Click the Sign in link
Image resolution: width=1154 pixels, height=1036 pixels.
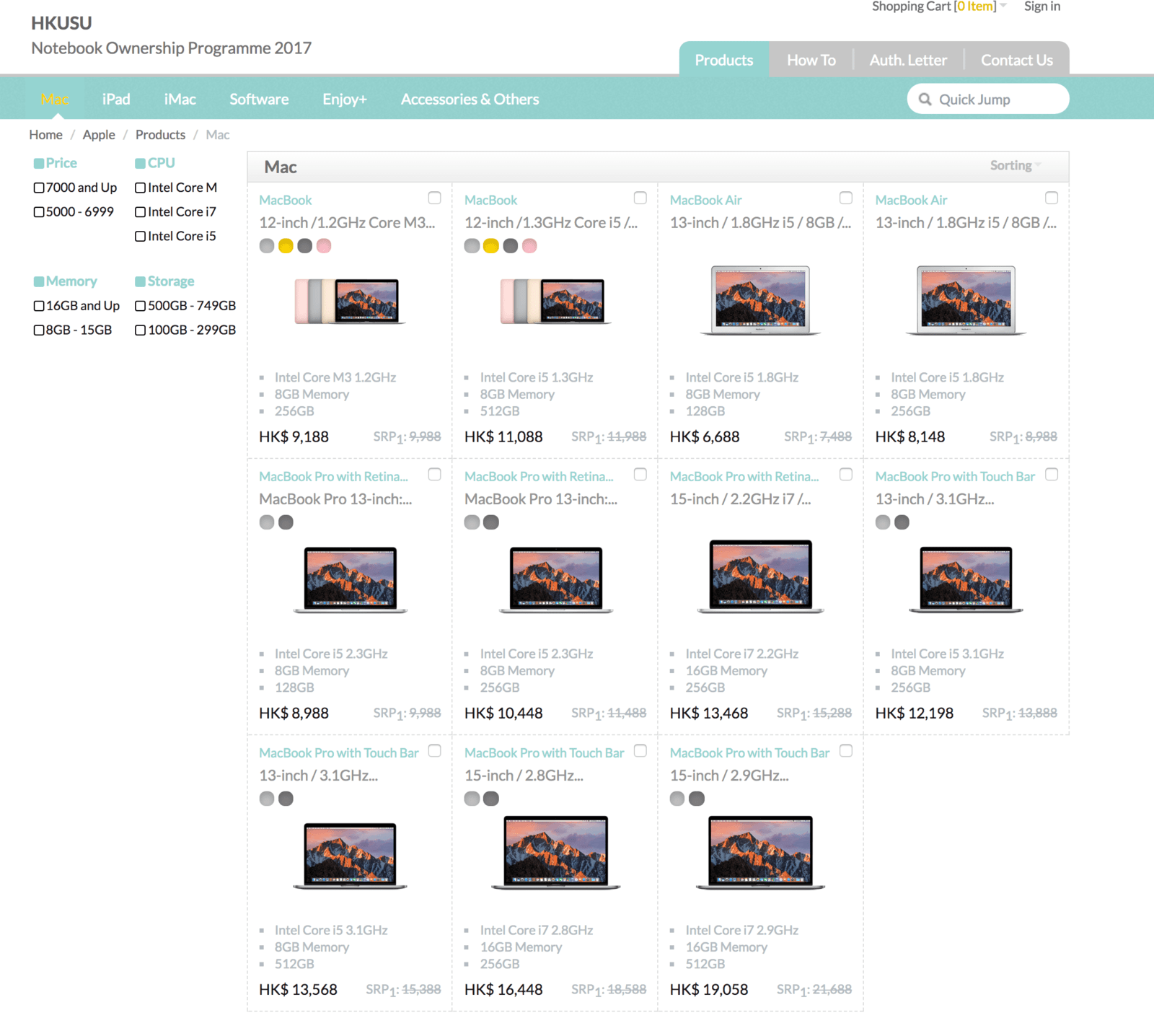click(1041, 6)
